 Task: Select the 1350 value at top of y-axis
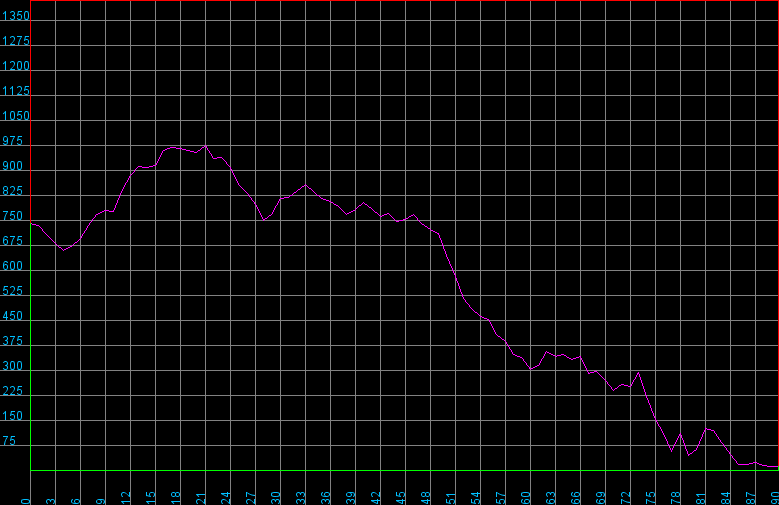(16, 16)
